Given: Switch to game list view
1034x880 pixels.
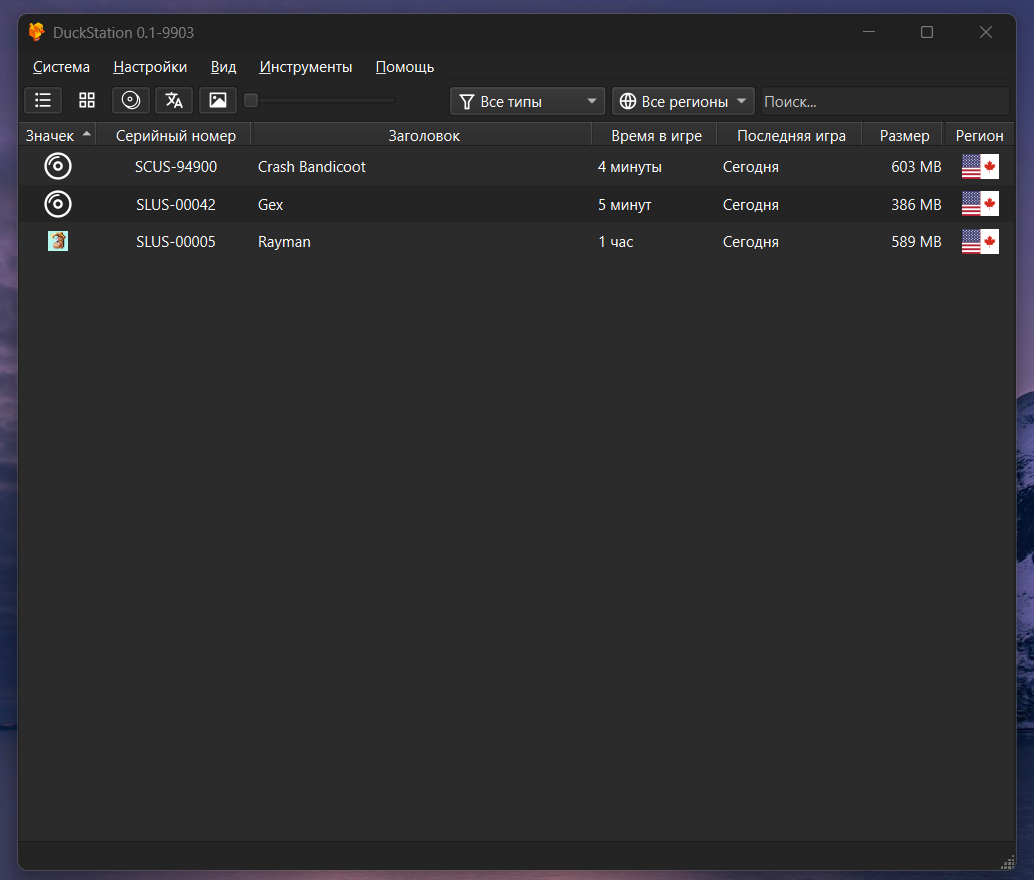Looking at the screenshot, I should [x=43, y=100].
